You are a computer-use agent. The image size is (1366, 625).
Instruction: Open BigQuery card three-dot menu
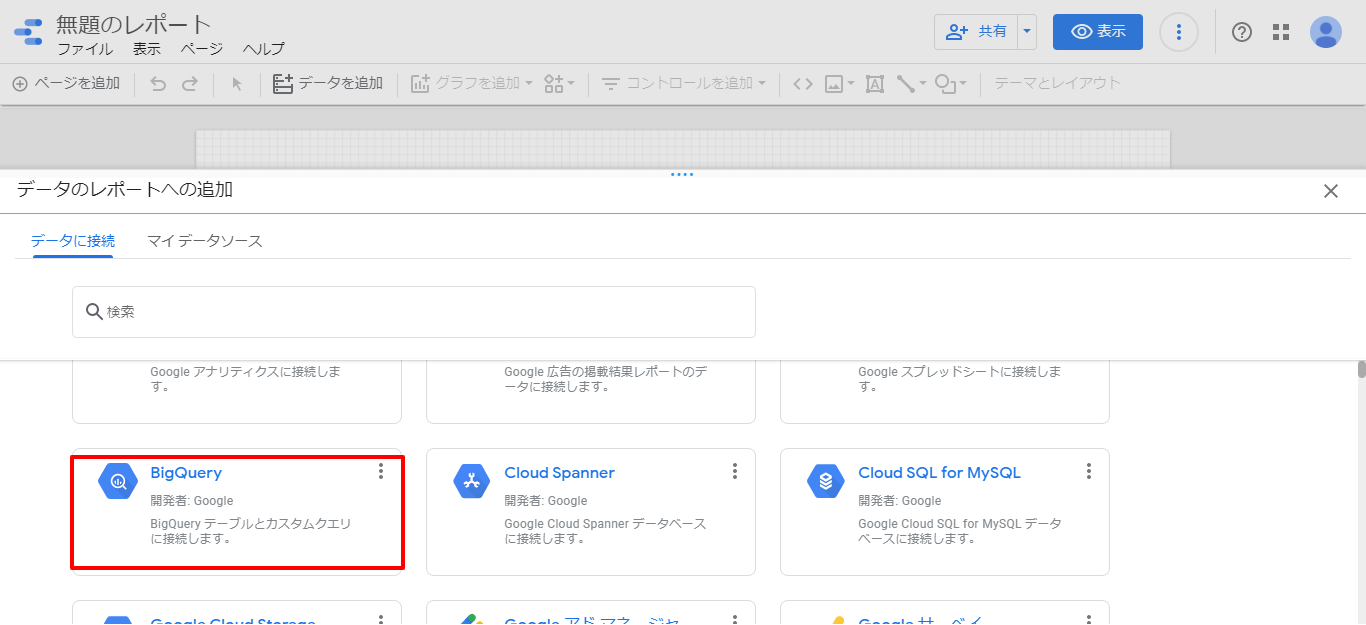point(381,471)
